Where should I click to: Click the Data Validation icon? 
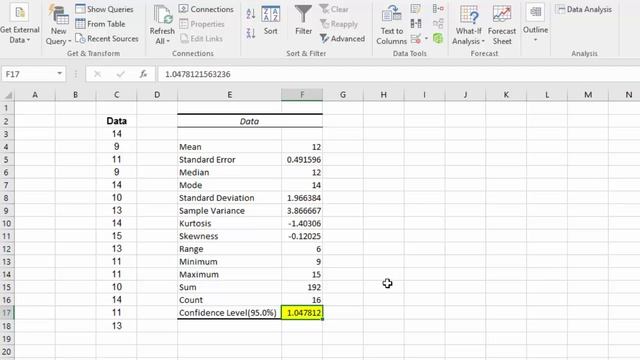point(416,39)
